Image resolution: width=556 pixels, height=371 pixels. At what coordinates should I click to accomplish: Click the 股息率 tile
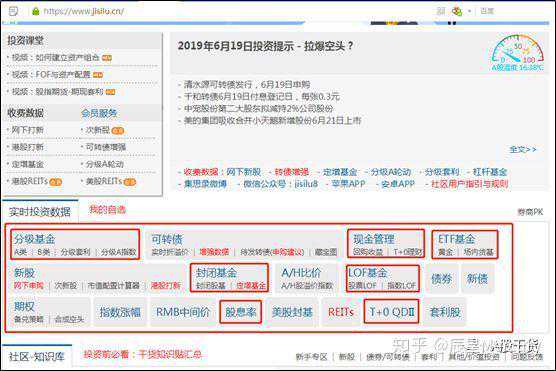240,312
